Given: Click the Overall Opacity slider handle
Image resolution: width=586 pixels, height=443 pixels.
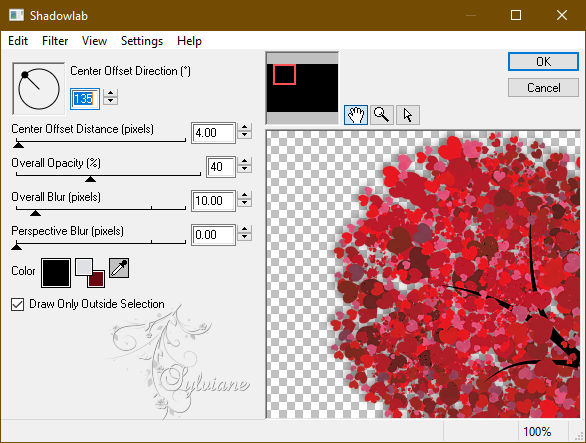Looking at the screenshot, I should 90,179.
